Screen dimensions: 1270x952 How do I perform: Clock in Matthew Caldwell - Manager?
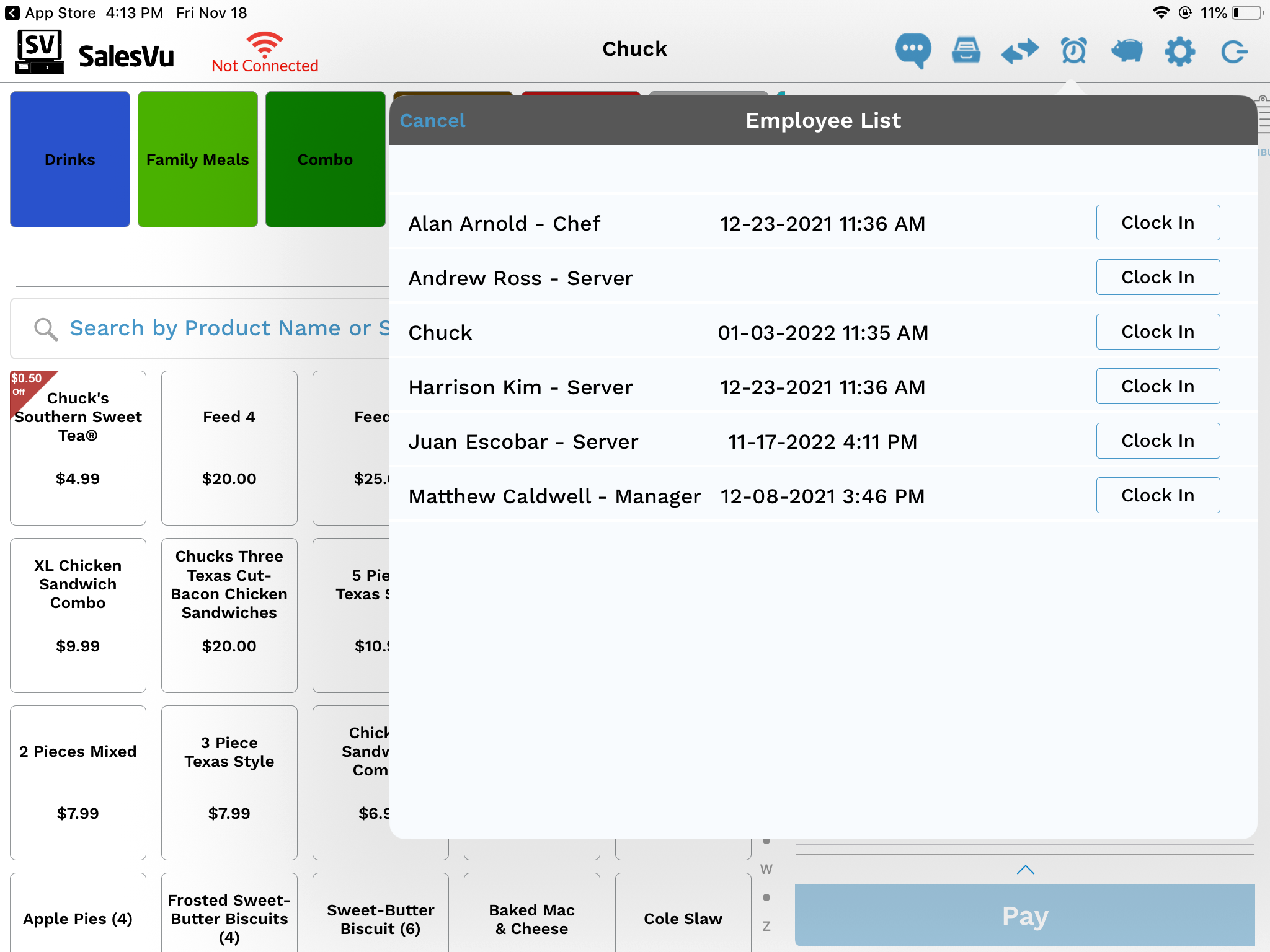click(x=1158, y=495)
